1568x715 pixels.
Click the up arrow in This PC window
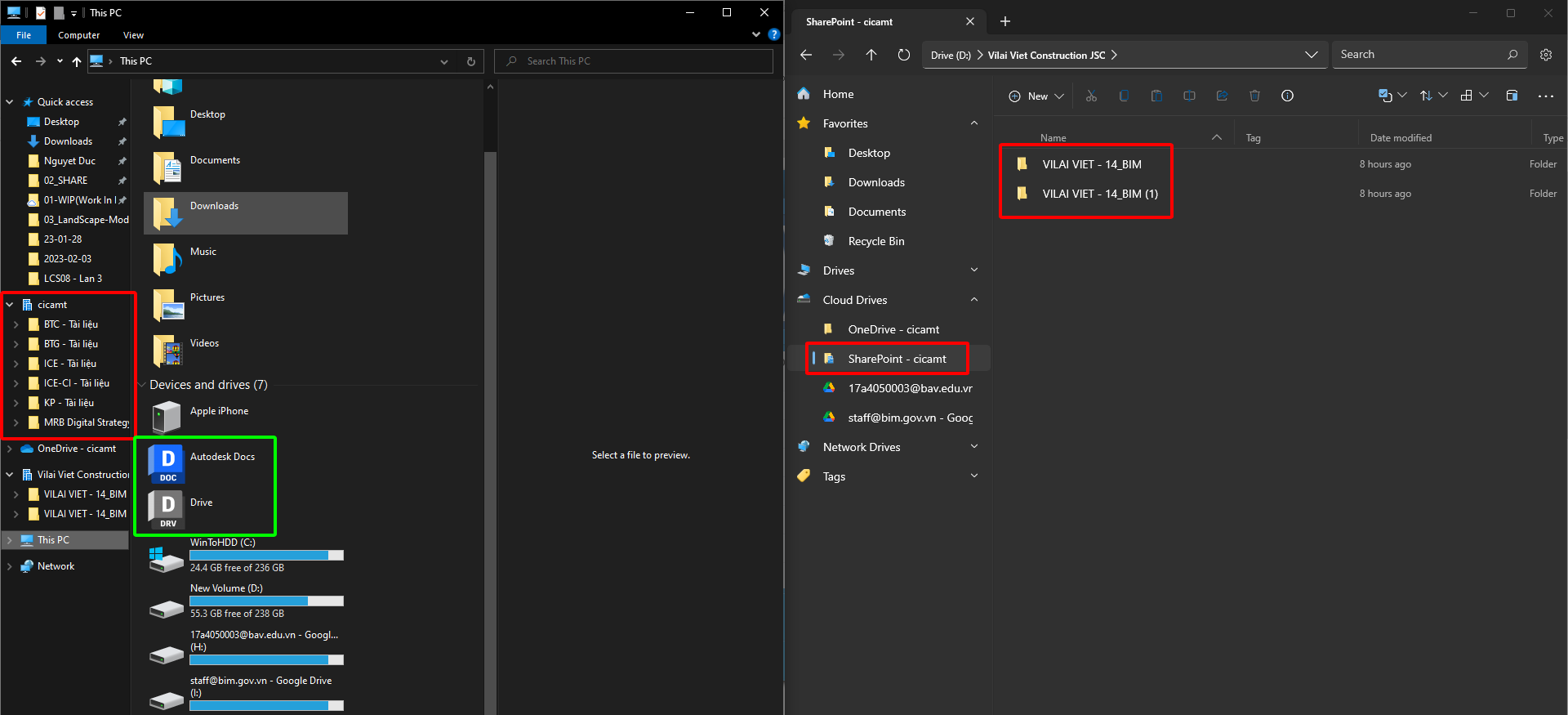click(x=77, y=61)
